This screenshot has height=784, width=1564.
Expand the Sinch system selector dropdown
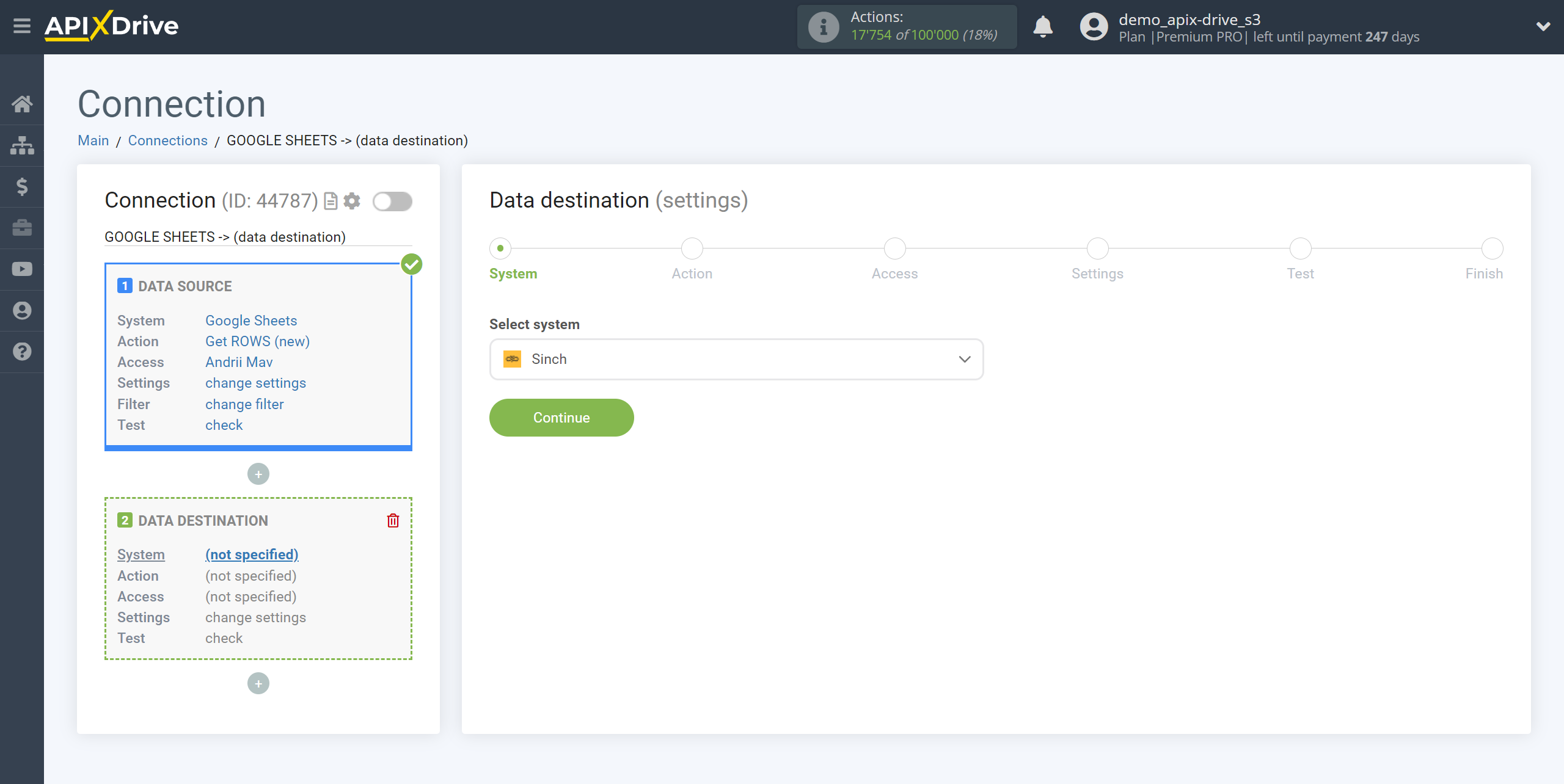pos(965,359)
